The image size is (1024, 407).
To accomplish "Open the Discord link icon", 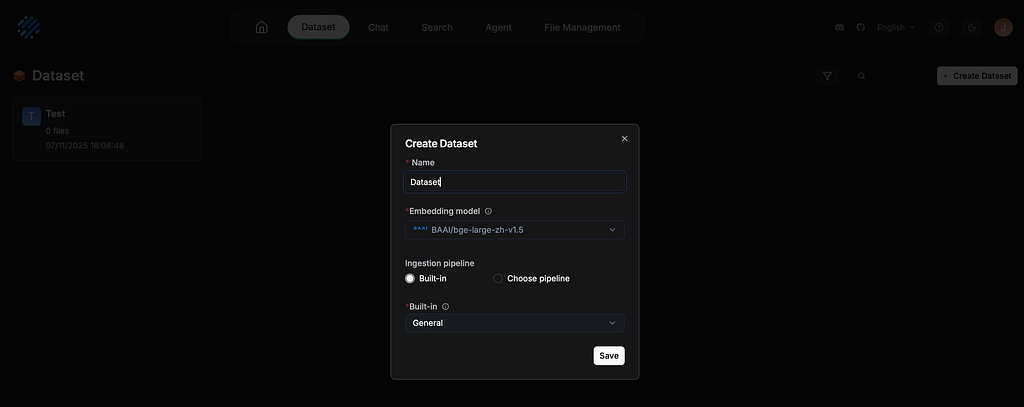I will coord(840,27).
